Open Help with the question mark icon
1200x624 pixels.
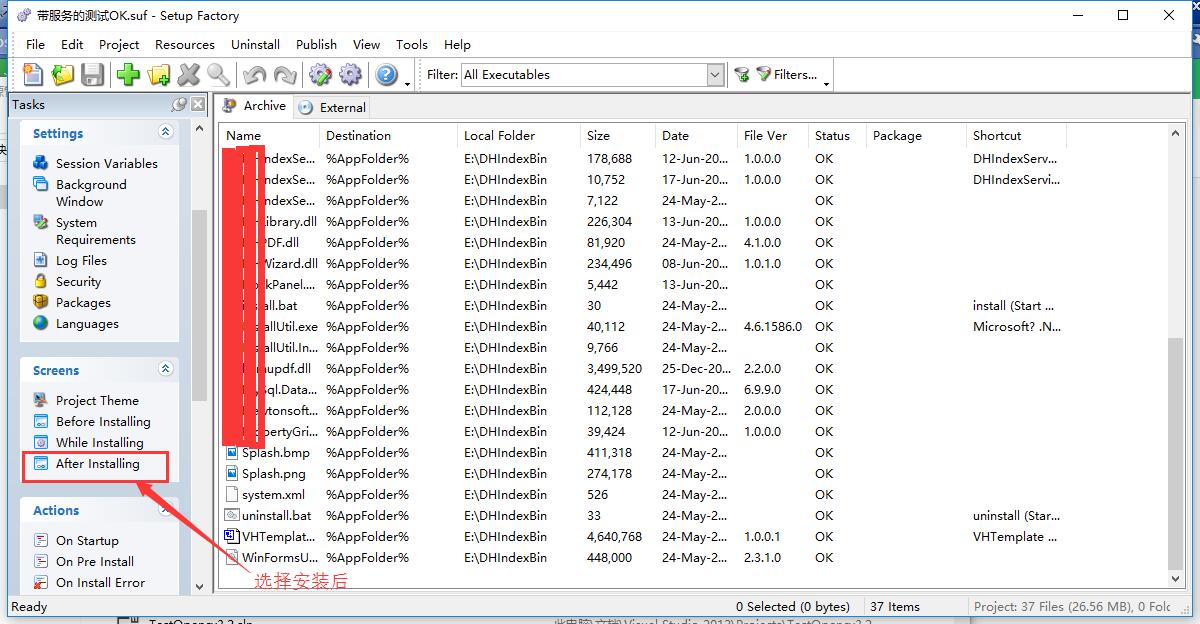click(x=386, y=75)
